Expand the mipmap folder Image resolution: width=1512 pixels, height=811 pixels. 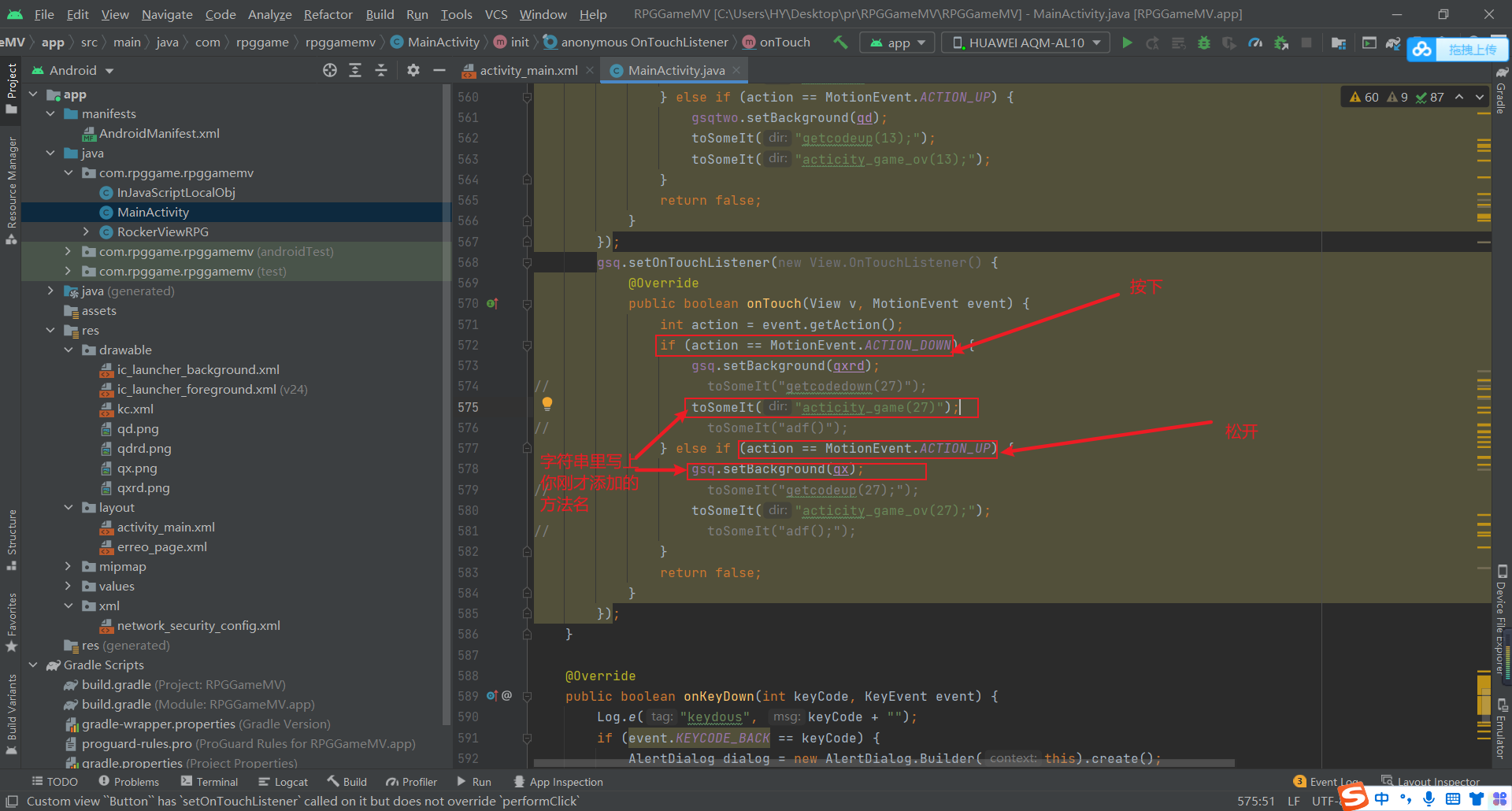[x=69, y=567]
